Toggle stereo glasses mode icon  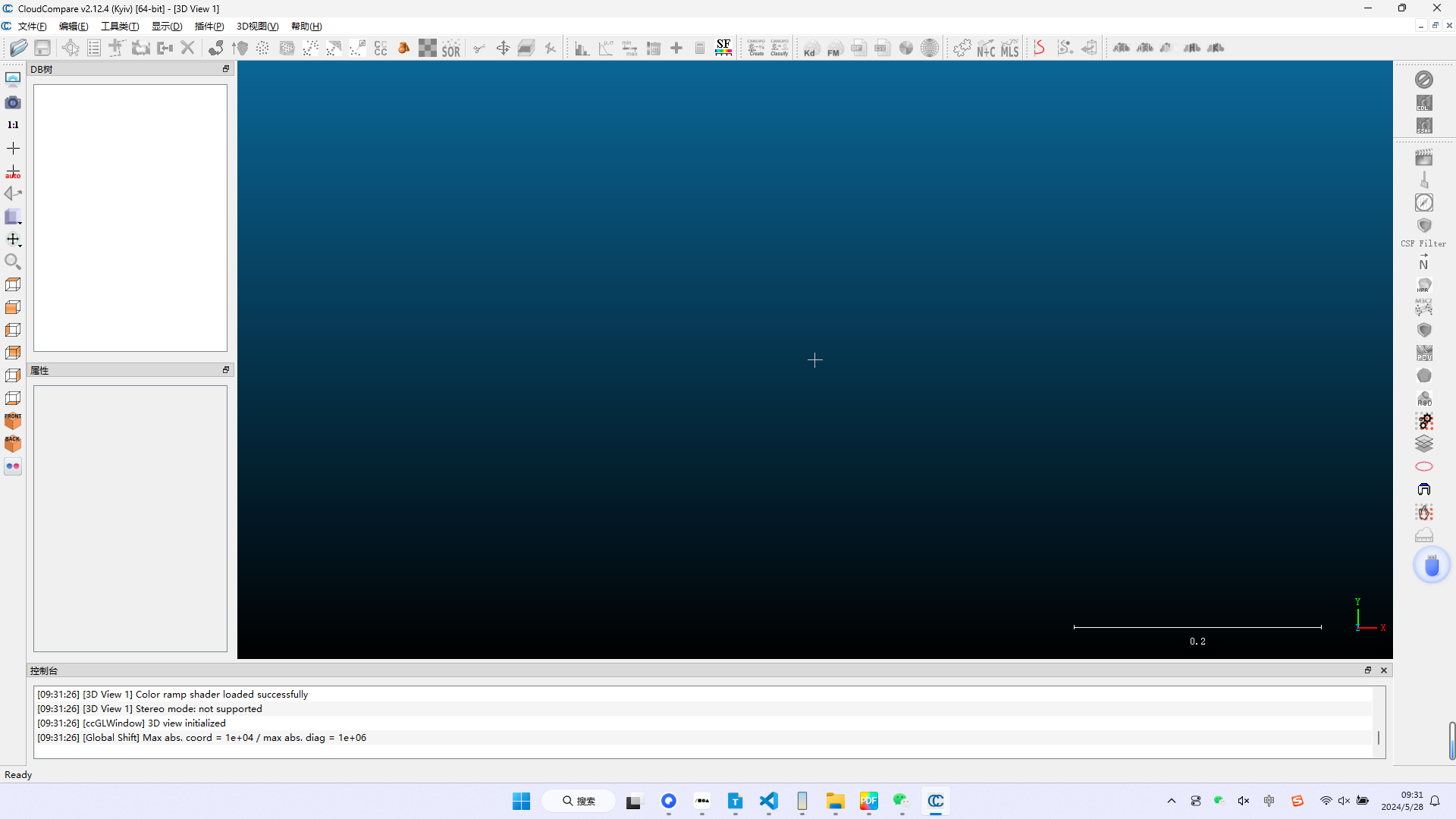(x=13, y=466)
